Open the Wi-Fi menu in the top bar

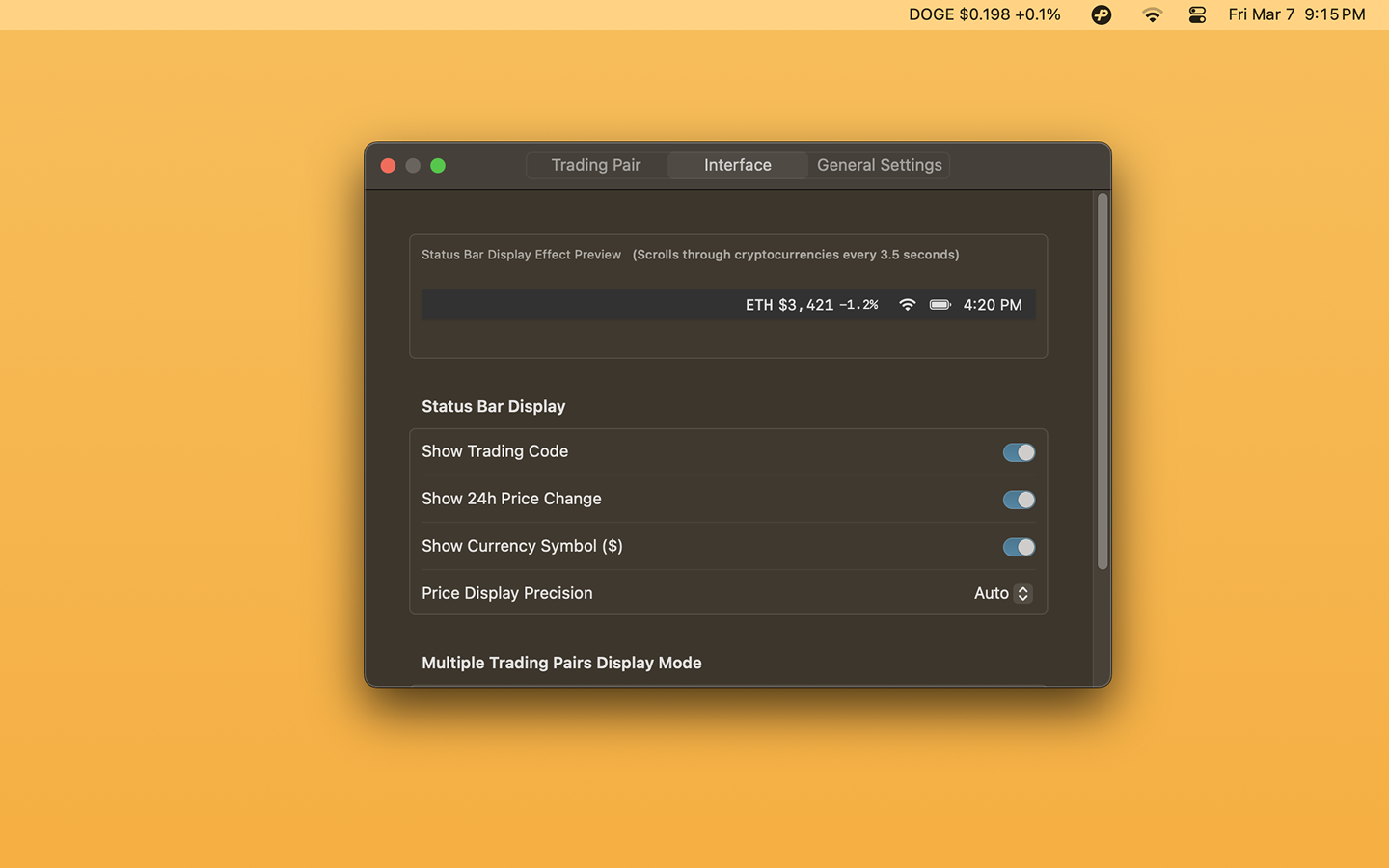pos(1152,14)
